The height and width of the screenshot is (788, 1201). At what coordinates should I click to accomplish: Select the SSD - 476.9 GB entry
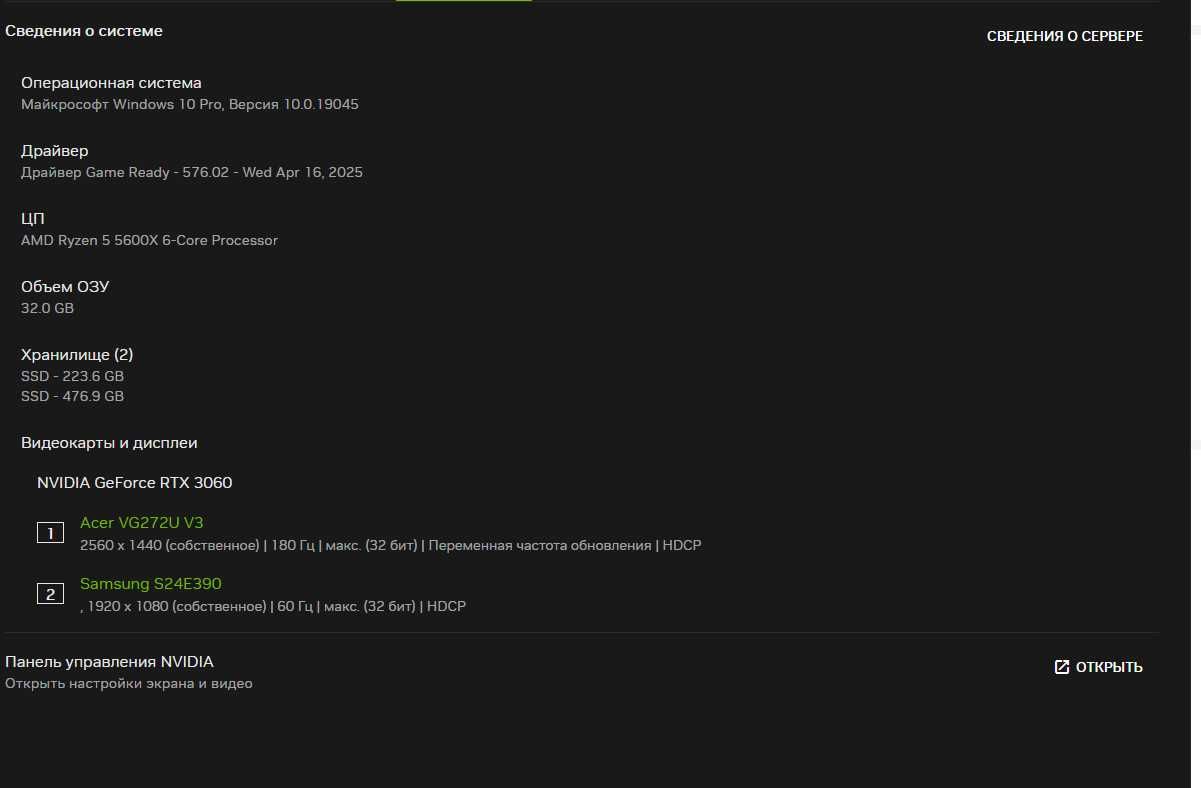(x=73, y=396)
